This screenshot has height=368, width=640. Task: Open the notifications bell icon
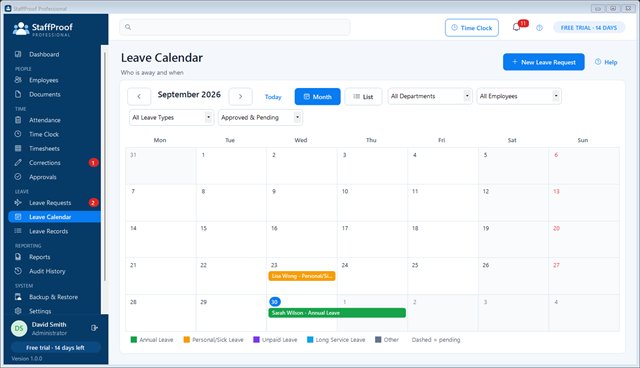tap(516, 27)
